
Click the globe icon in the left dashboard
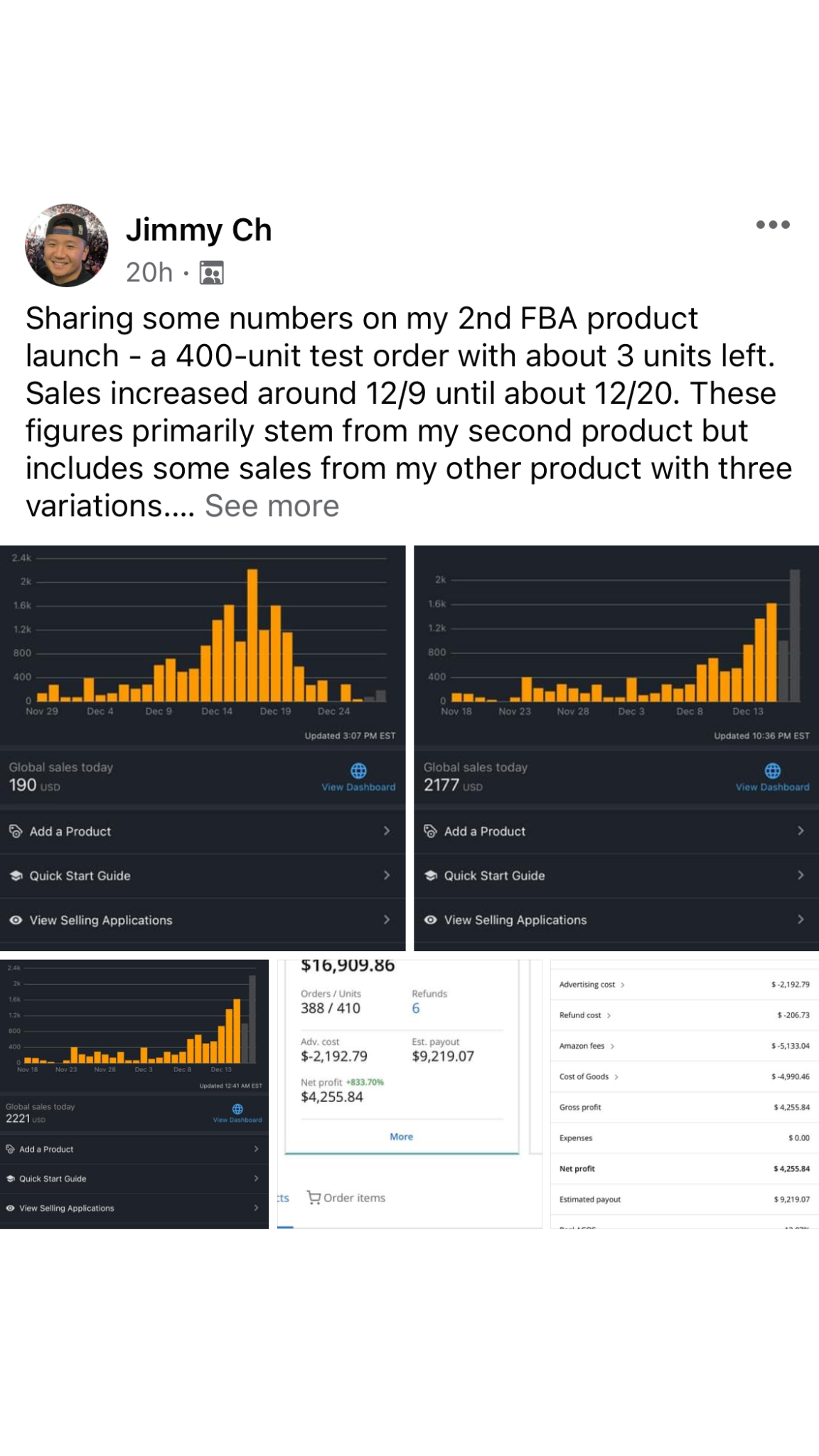pyautogui.click(x=359, y=771)
